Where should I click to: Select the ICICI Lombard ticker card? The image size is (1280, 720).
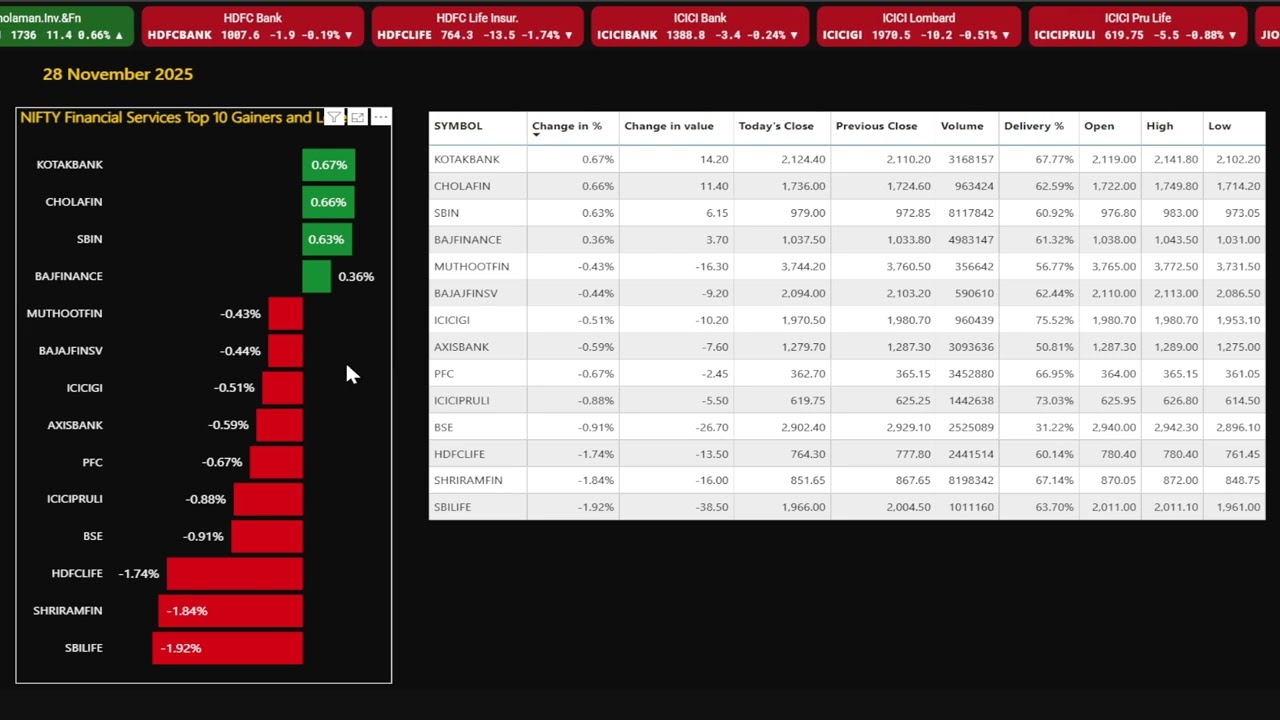tap(919, 27)
